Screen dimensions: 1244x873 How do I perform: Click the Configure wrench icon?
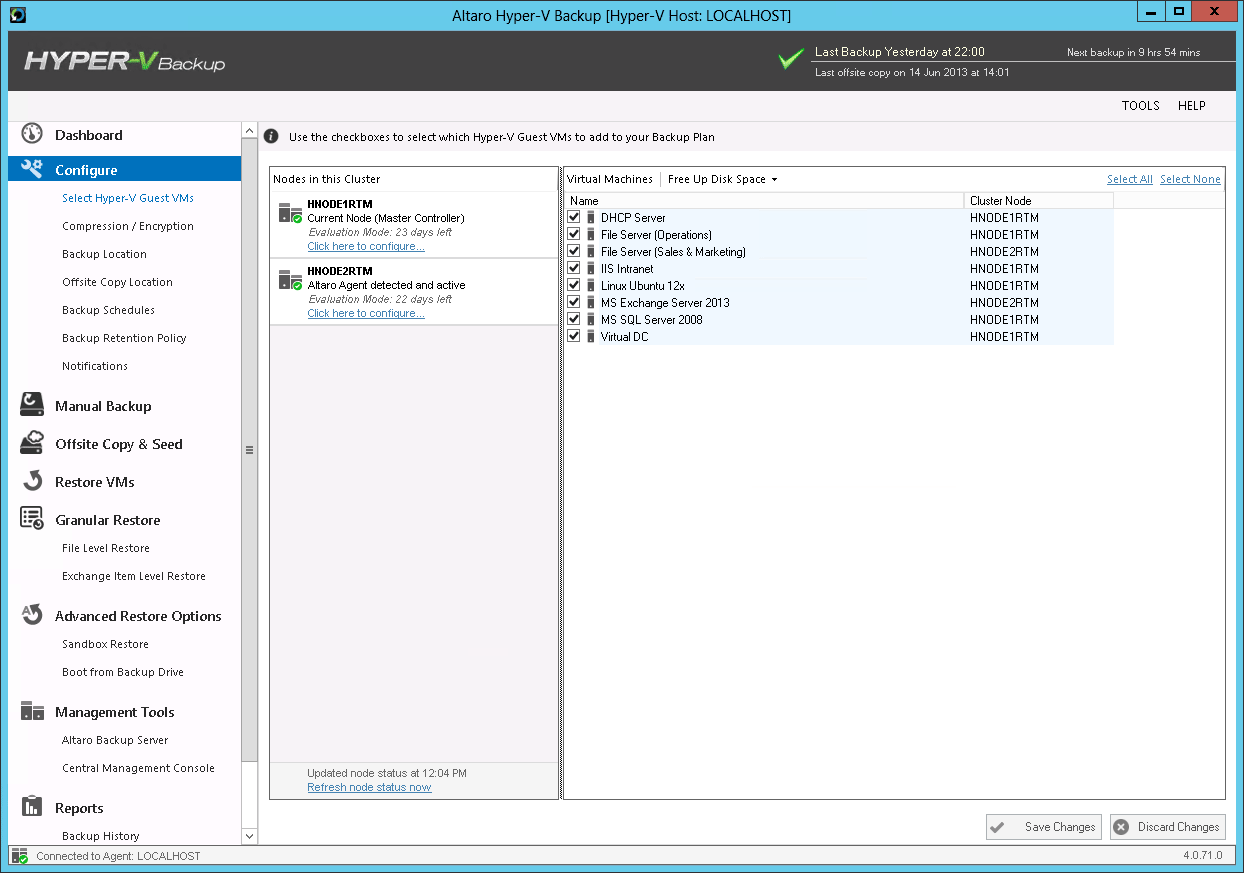click(32, 169)
